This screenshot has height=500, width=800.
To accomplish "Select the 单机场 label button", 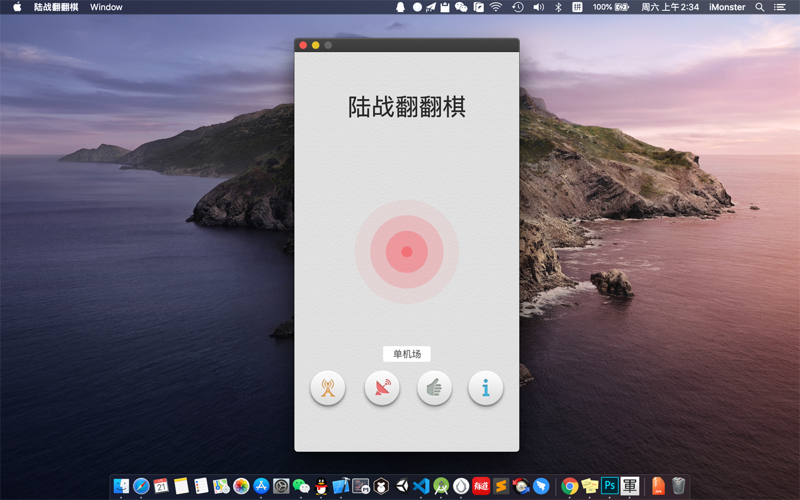I will (407, 354).
